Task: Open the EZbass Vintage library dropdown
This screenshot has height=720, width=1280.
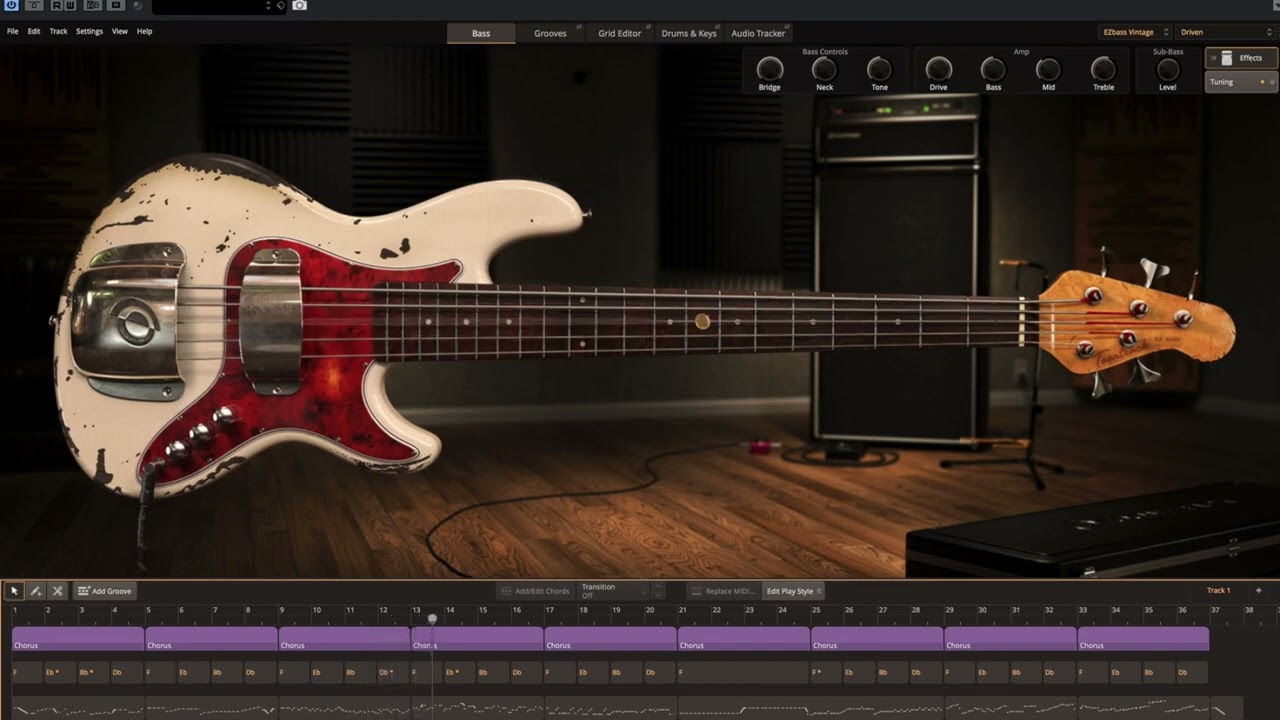Action: [1135, 32]
